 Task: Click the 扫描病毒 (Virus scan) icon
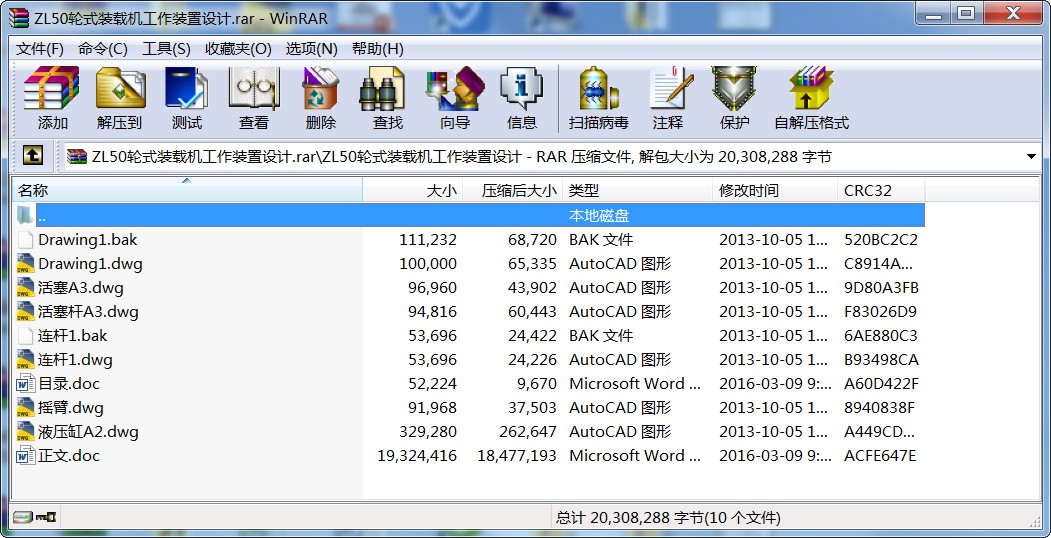(598, 88)
